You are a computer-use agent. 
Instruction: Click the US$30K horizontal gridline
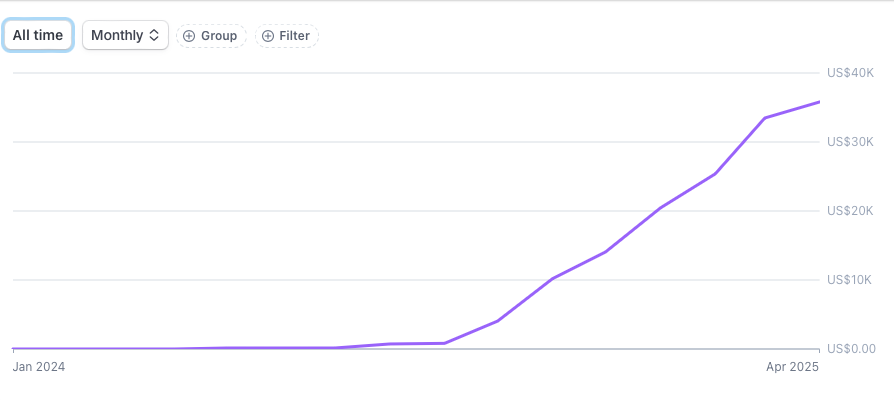(x=416, y=142)
